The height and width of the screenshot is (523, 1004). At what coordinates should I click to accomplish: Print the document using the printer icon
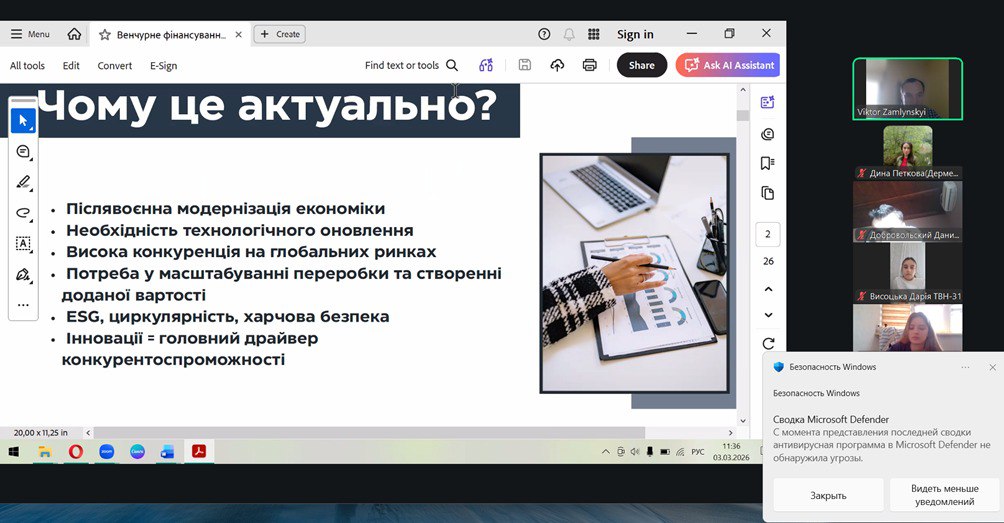tap(589, 65)
